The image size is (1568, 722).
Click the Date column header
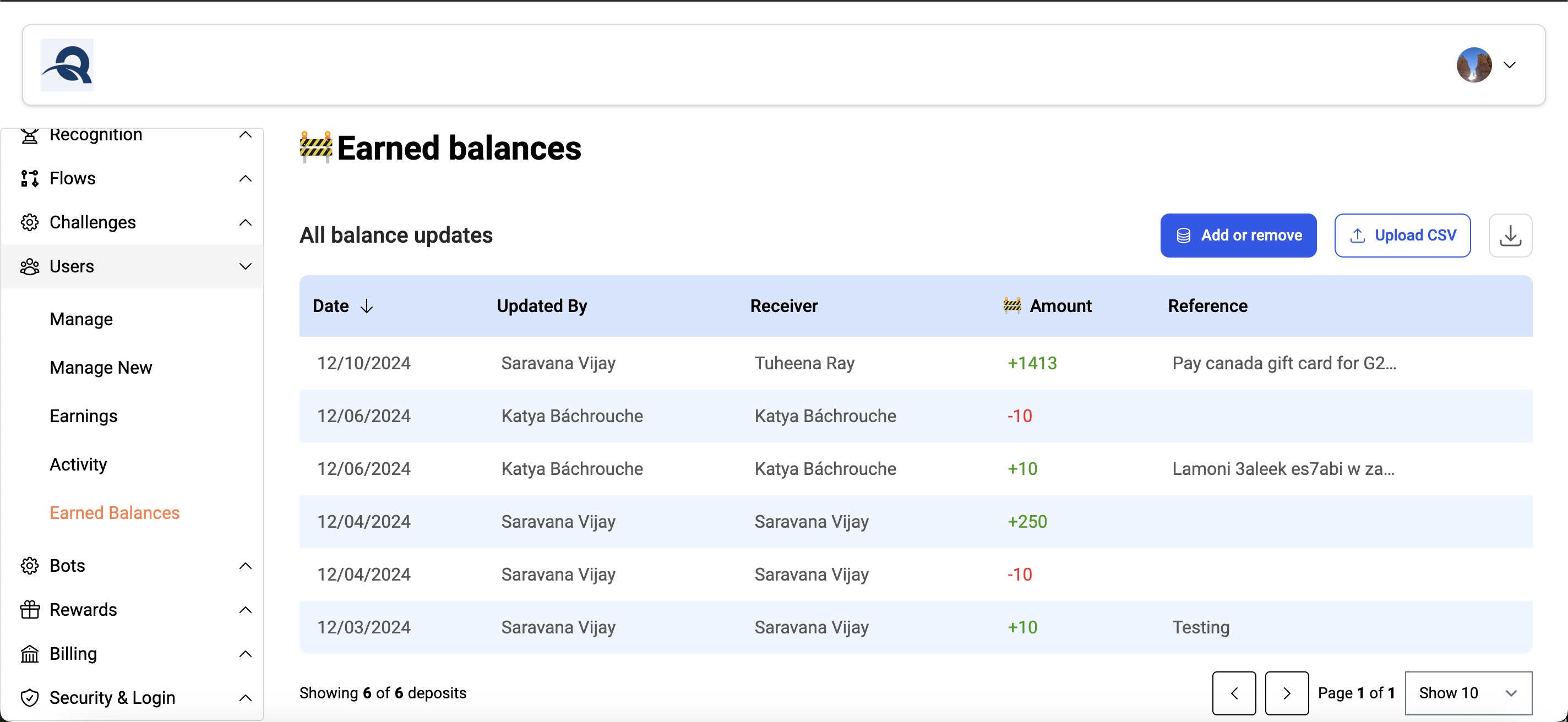(x=330, y=306)
